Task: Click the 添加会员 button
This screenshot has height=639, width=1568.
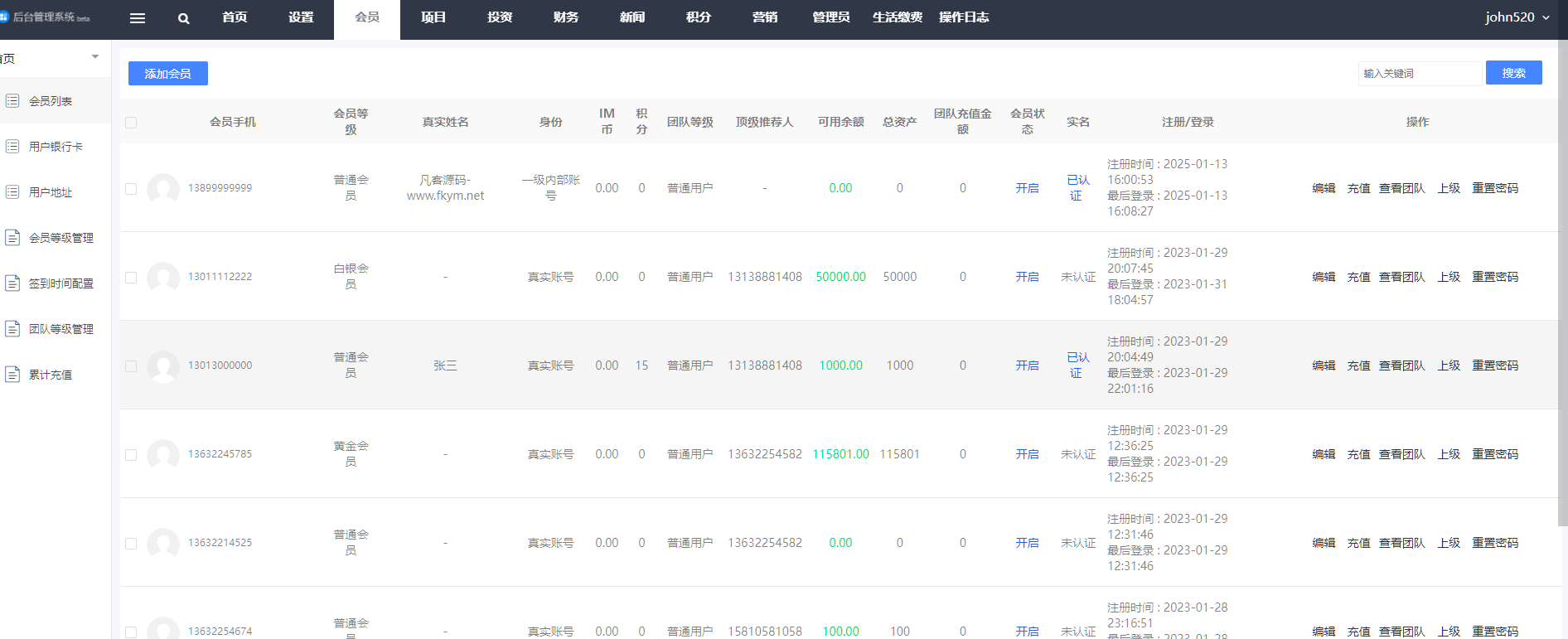Action: point(168,74)
